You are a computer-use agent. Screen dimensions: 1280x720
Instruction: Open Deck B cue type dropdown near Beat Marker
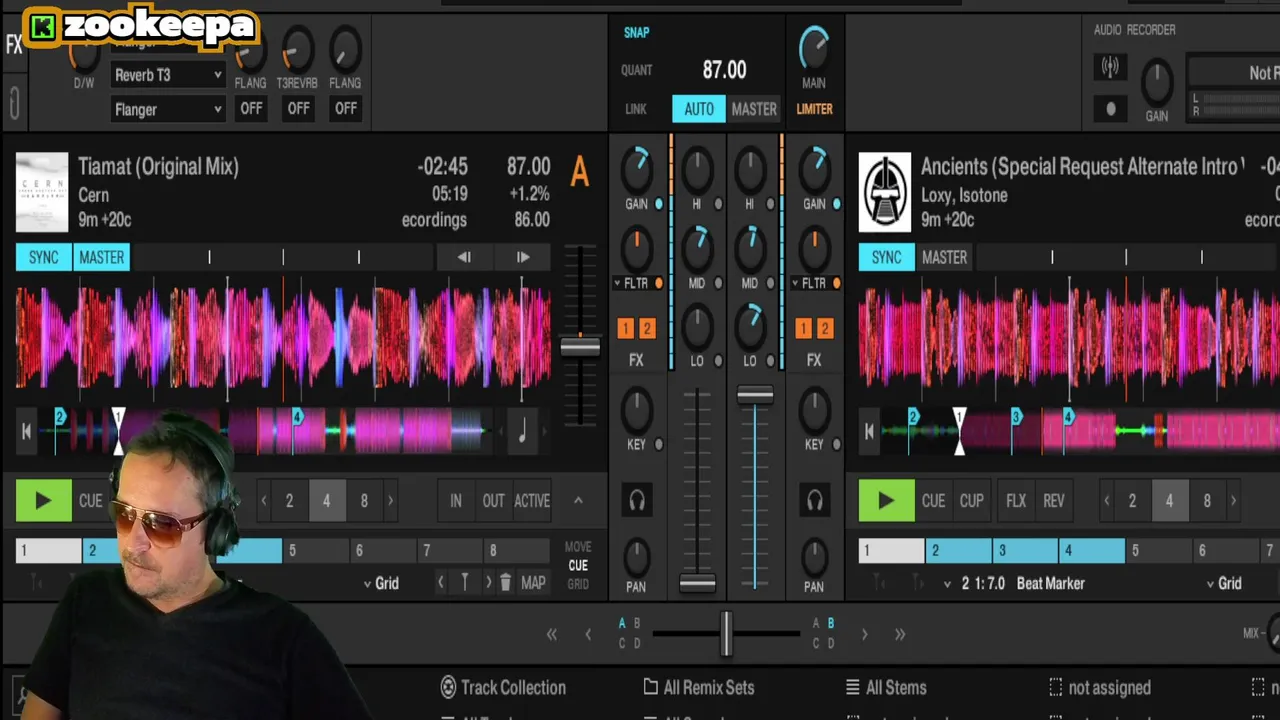948,584
